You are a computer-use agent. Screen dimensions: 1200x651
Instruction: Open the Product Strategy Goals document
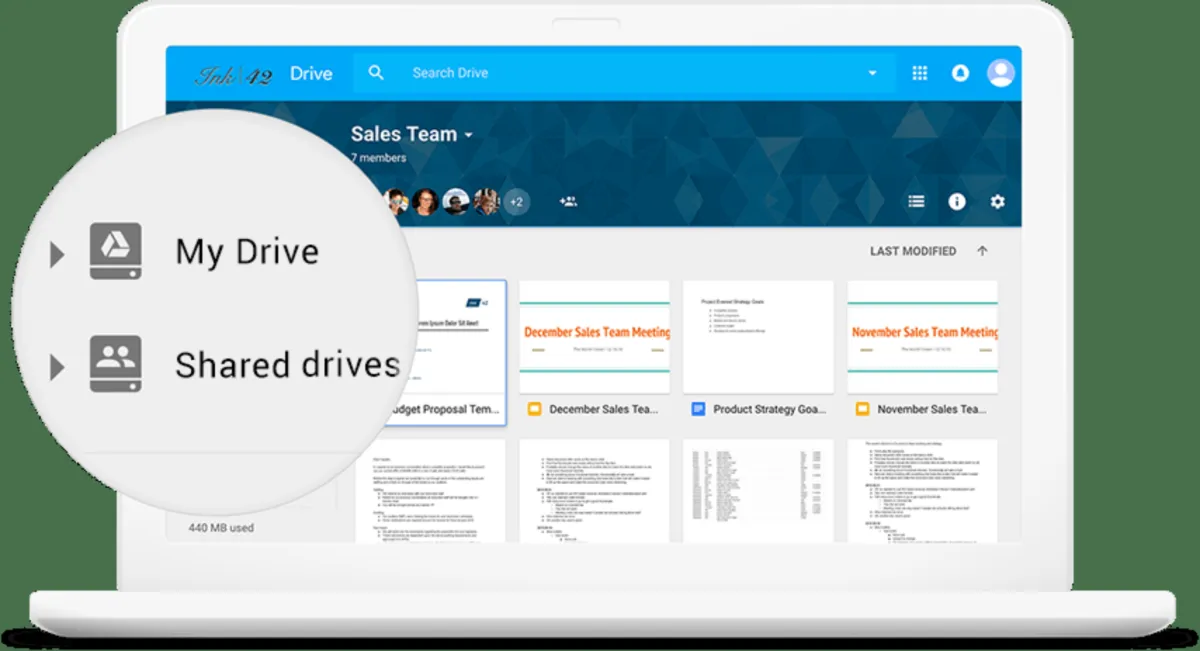(x=758, y=409)
